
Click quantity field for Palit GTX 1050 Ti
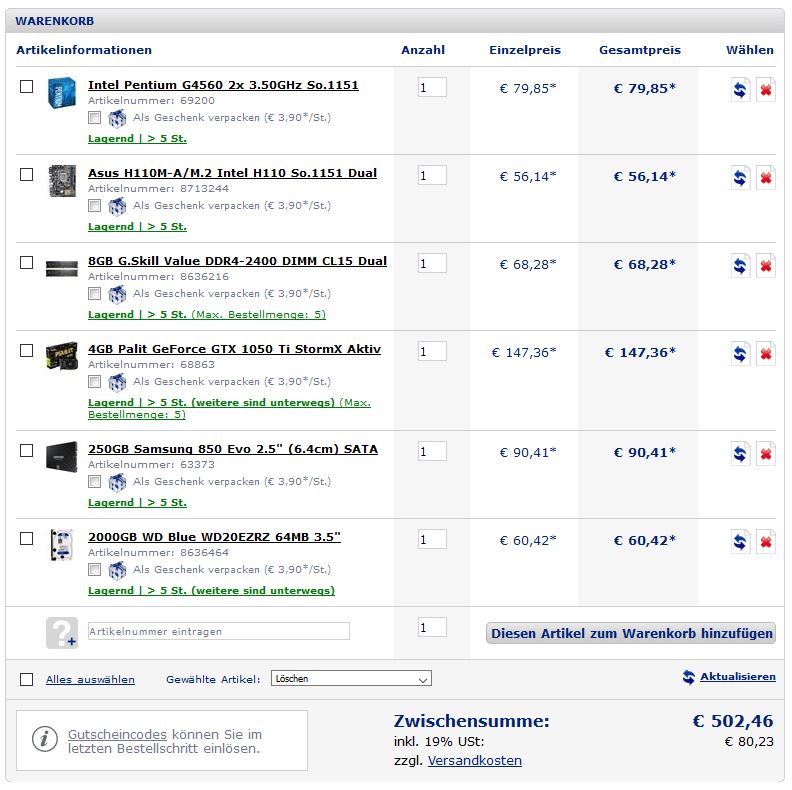click(x=432, y=351)
